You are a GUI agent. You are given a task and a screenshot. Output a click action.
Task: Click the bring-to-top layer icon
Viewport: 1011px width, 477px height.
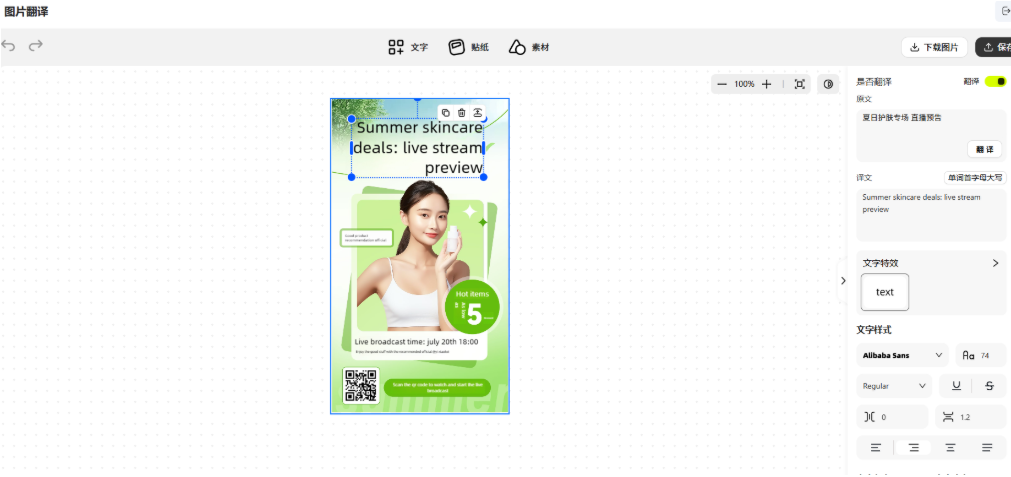click(478, 113)
